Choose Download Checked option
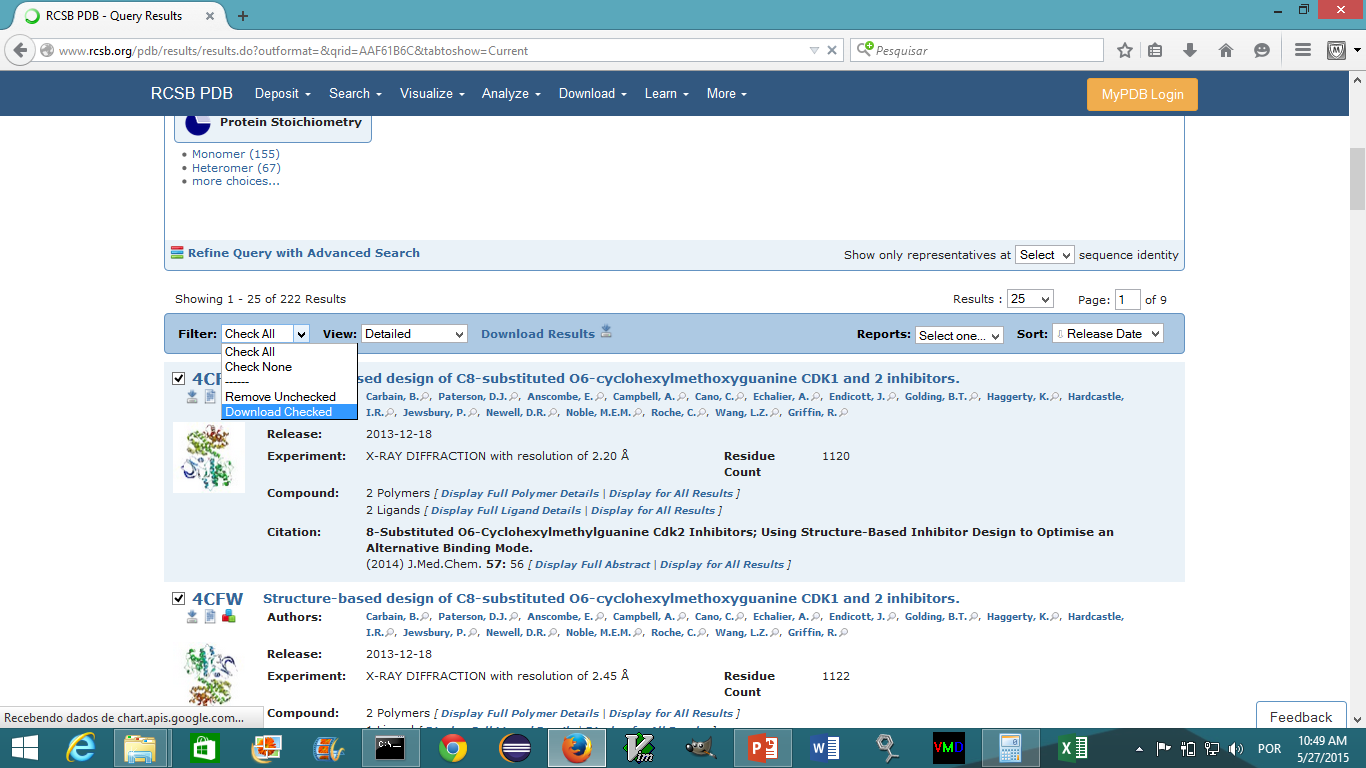The height and width of the screenshot is (768, 1366). point(289,412)
